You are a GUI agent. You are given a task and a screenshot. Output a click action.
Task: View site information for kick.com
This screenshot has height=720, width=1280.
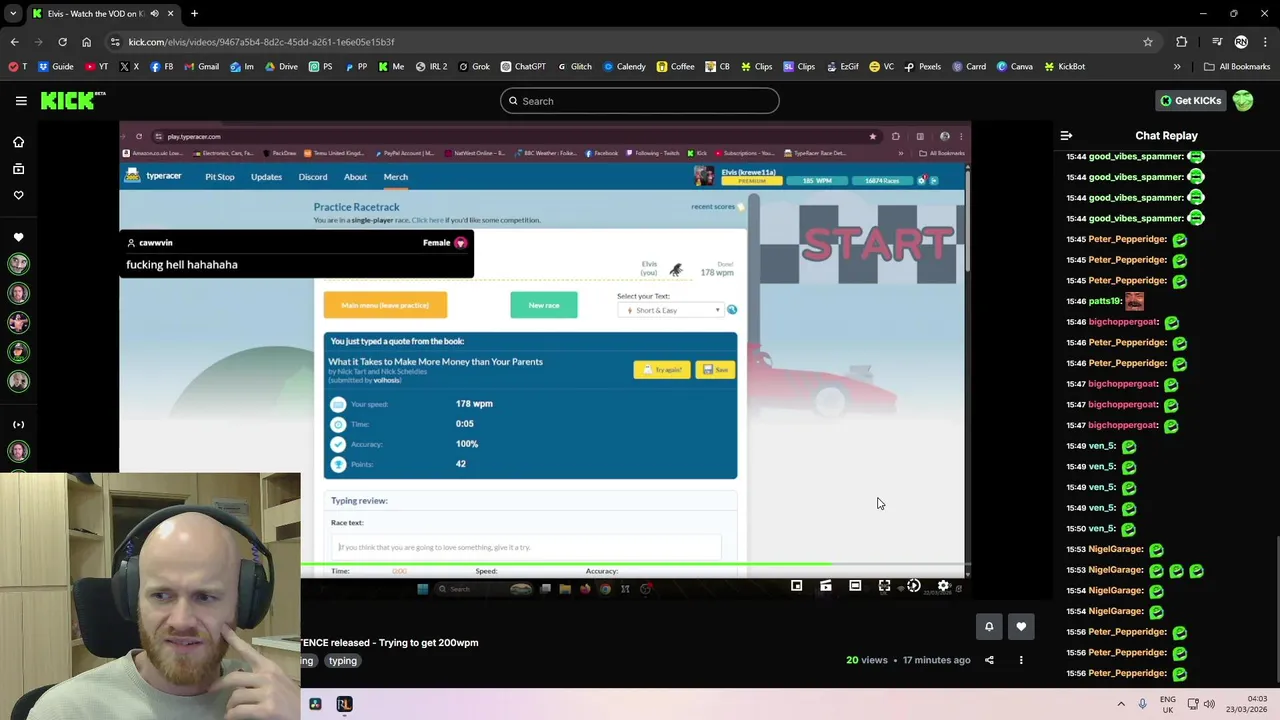pyautogui.click(x=115, y=42)
